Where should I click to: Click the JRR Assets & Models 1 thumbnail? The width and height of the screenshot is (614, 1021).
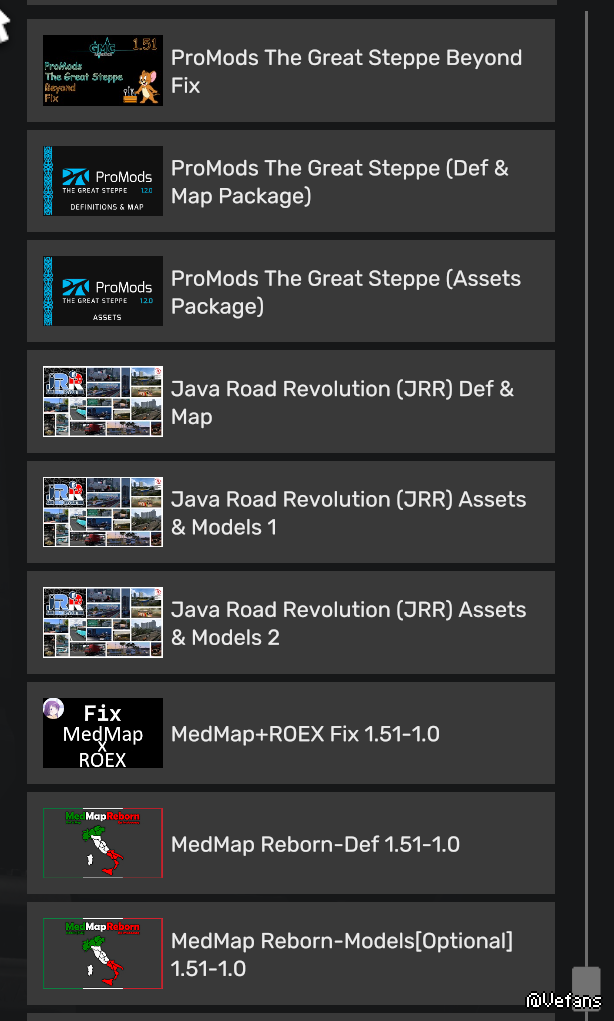point(102,512)
